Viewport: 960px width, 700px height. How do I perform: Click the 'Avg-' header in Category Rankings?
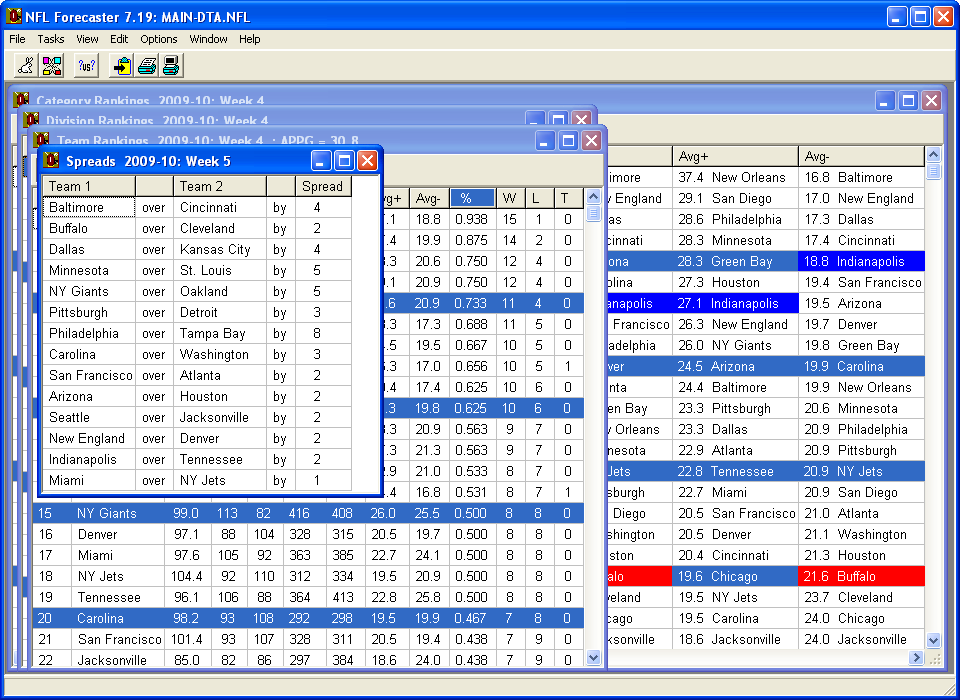click(861, 156)
